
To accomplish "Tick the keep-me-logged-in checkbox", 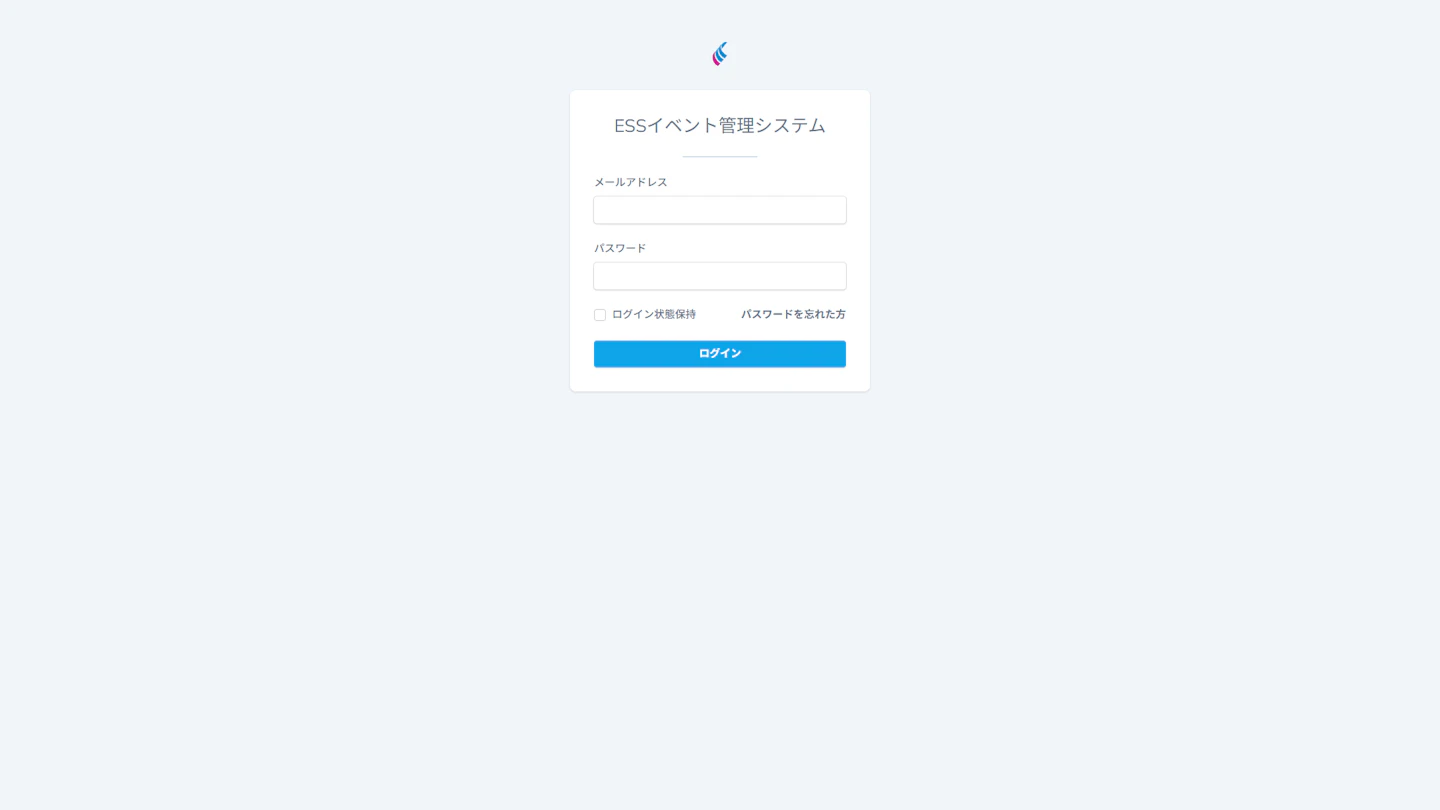I will 600,315.
